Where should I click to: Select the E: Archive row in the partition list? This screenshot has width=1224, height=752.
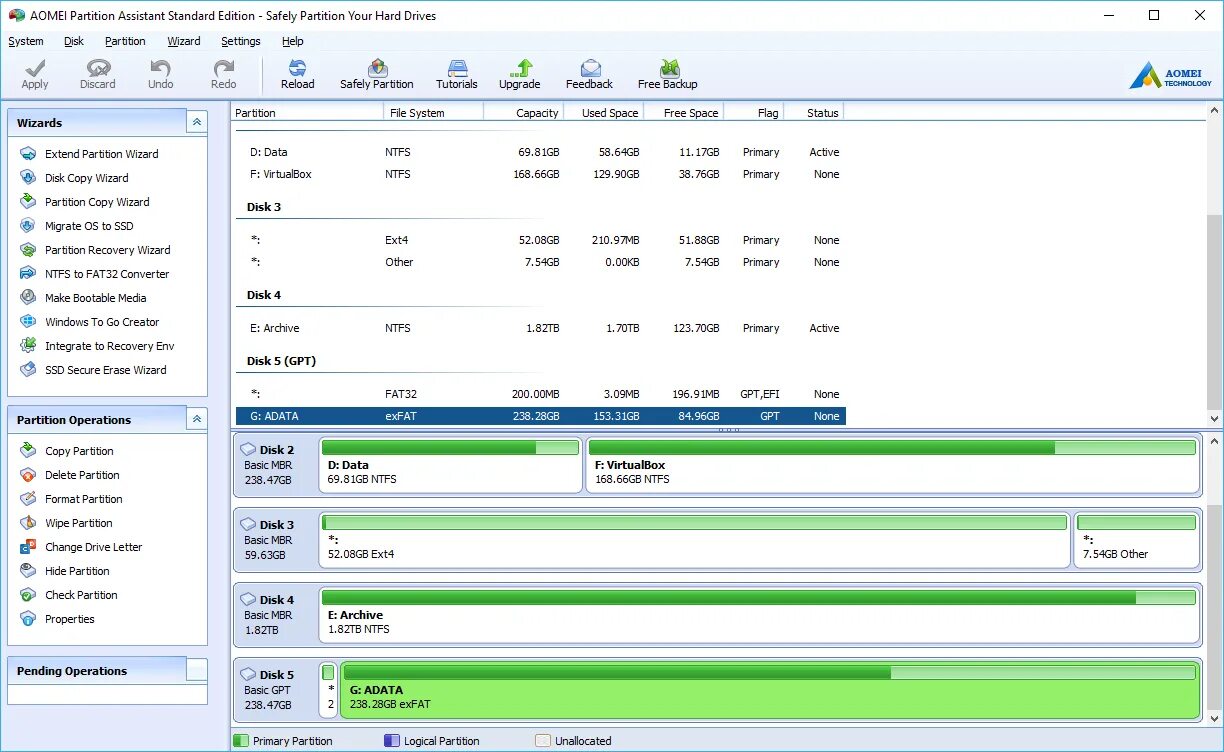tap(540, 328)
